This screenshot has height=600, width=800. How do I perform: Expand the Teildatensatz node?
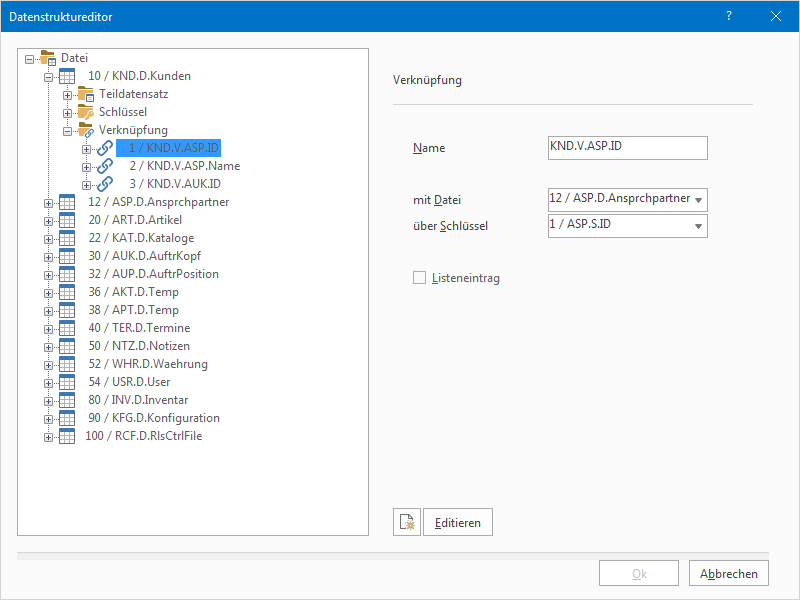tap(67, 94)
